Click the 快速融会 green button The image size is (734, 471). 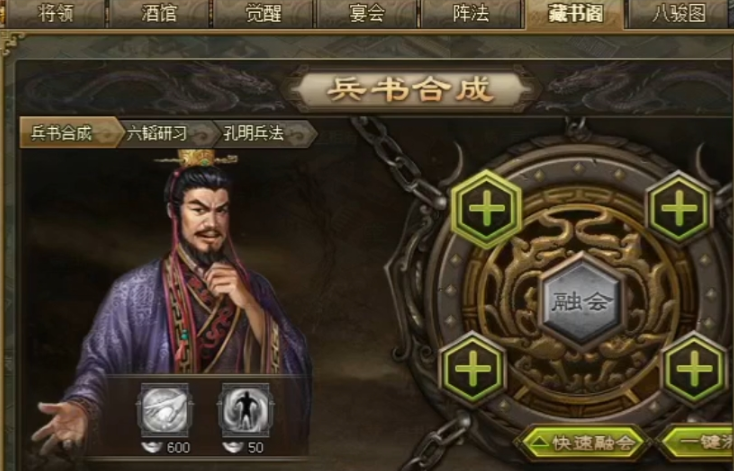point(584,442)
